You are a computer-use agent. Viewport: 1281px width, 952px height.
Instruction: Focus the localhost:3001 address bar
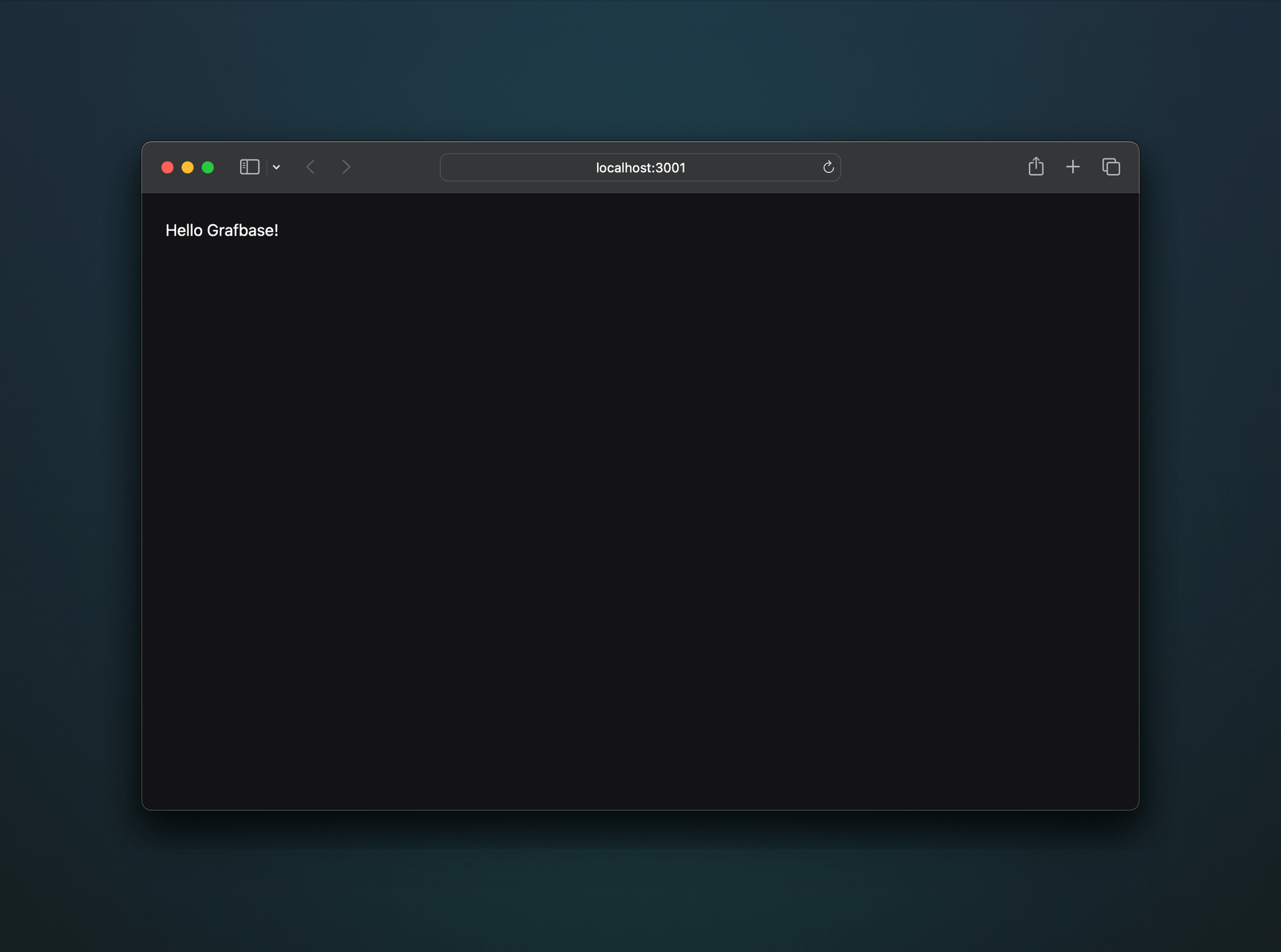(x=640, y=167)
